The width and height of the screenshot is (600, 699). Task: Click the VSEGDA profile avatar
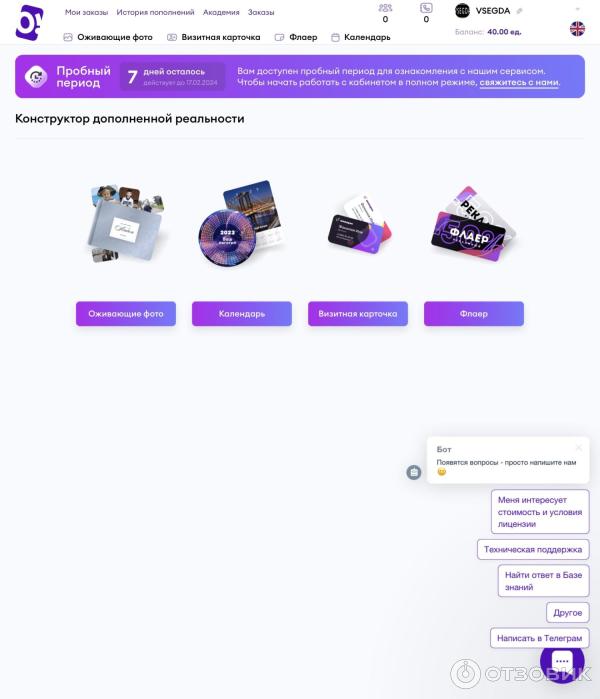point(462,11)
